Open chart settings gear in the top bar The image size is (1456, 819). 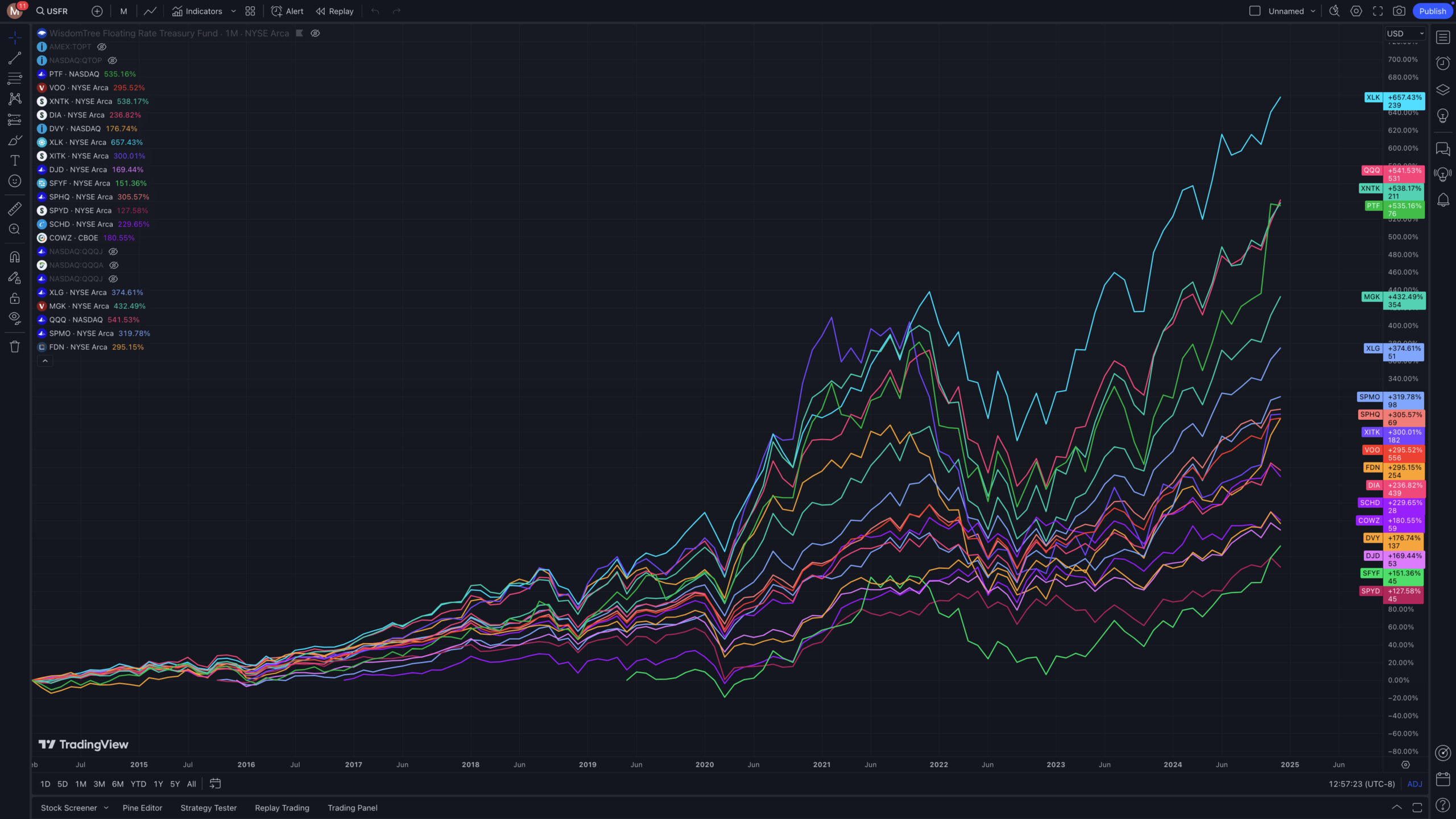tap(1356, 11)
